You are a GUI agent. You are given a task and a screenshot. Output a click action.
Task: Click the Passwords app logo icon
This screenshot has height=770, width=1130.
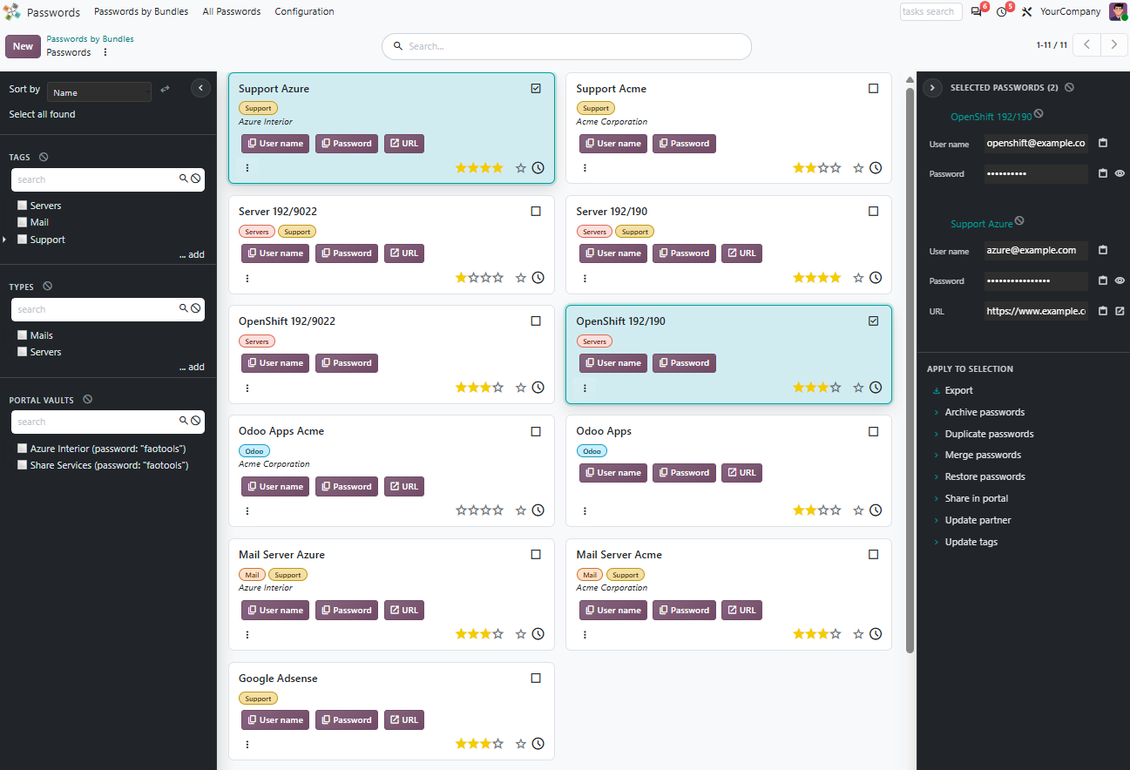click(12, 12)
